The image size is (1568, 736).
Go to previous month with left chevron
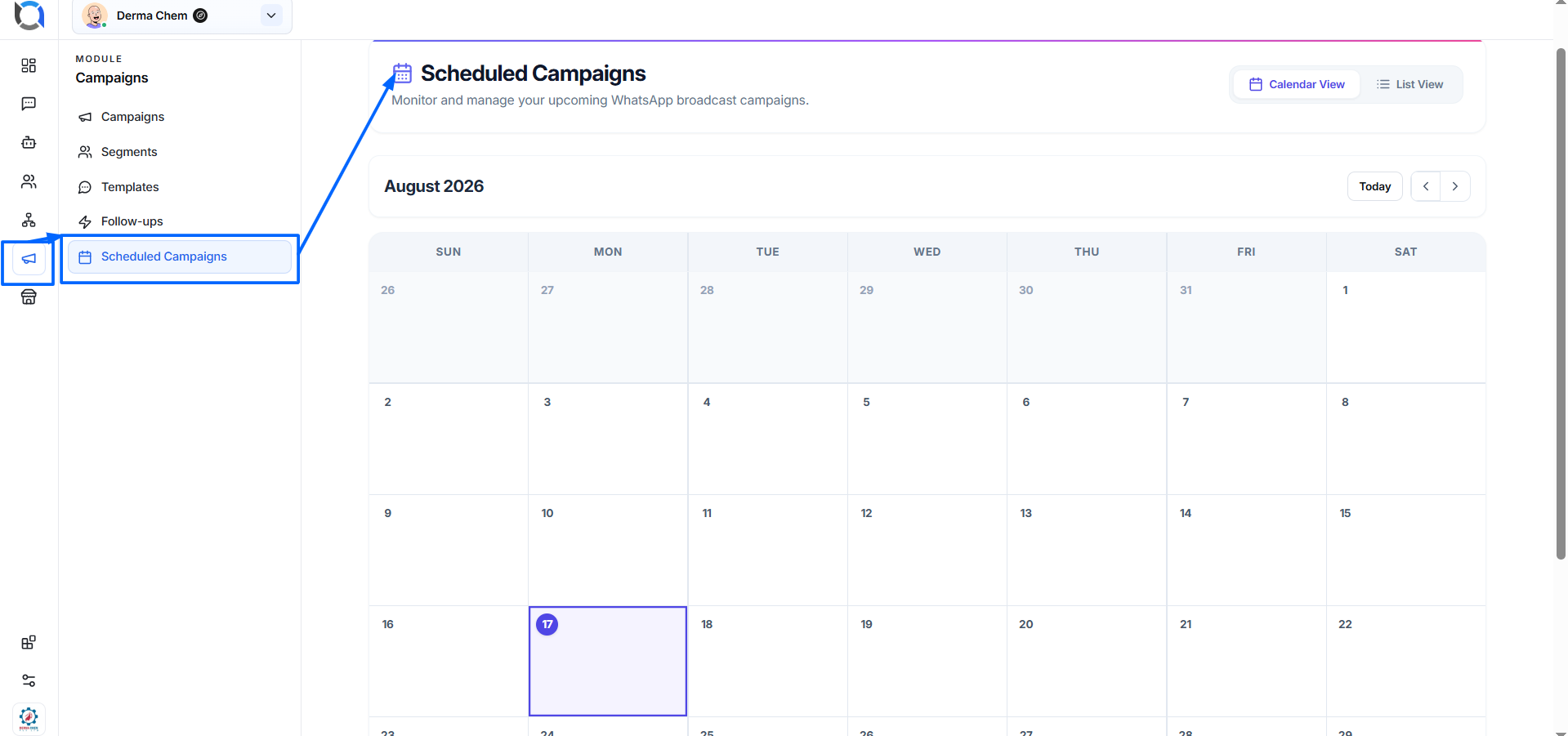(x=1426, y=186)
